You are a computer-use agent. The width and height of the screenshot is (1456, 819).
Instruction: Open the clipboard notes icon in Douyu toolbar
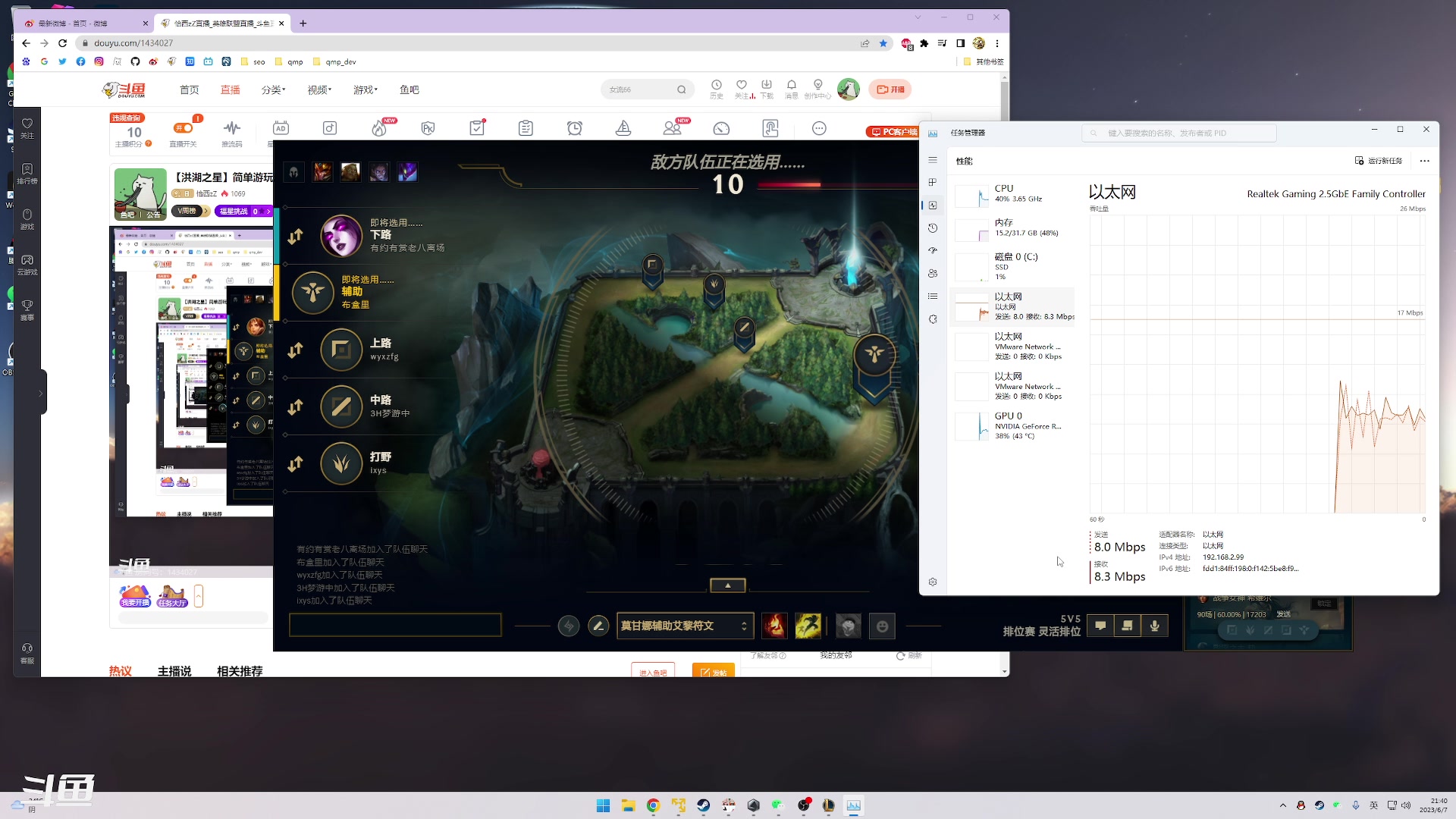click(526, 128)
